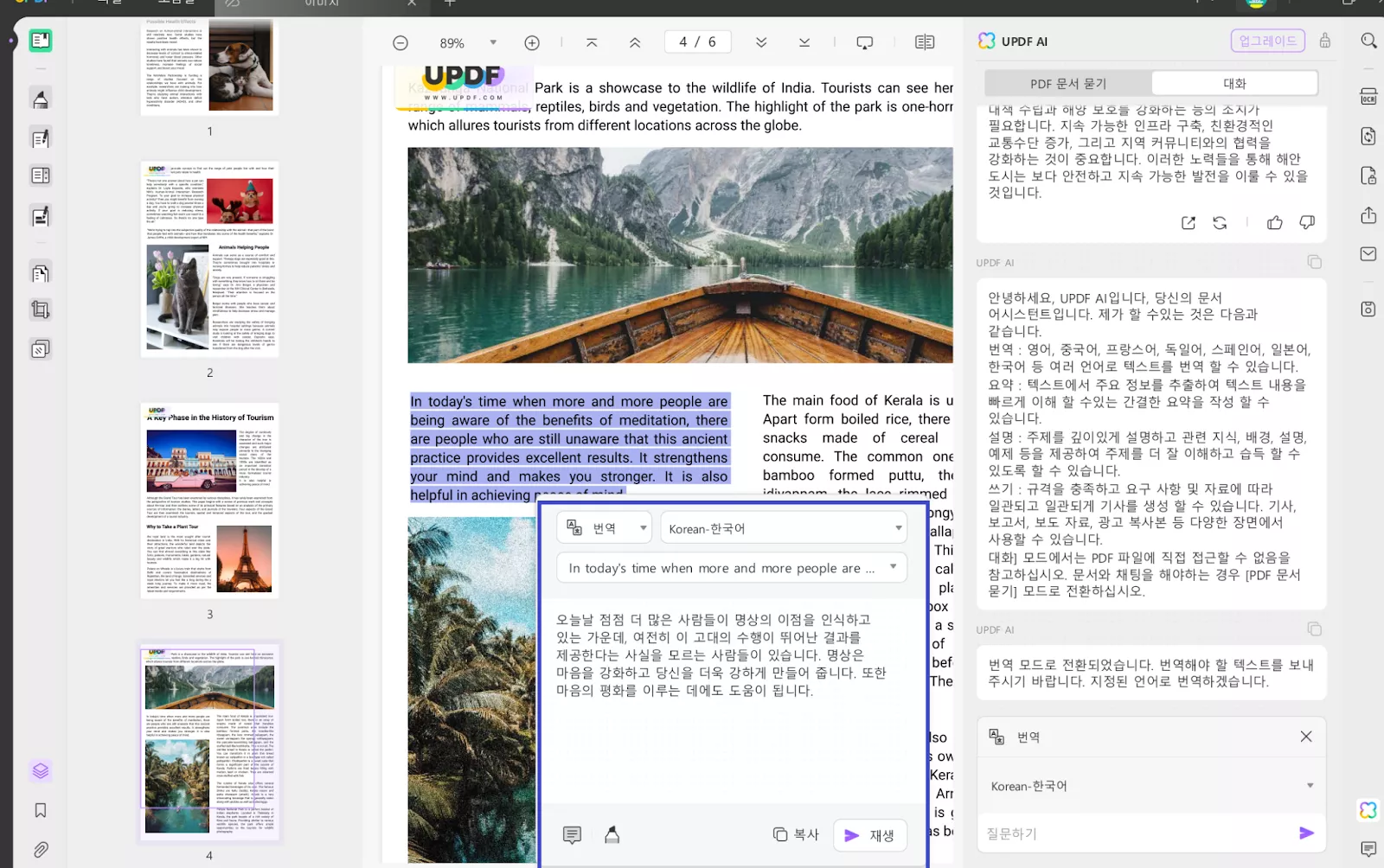Open the share/export upload icon

(x=1368, y=215)
